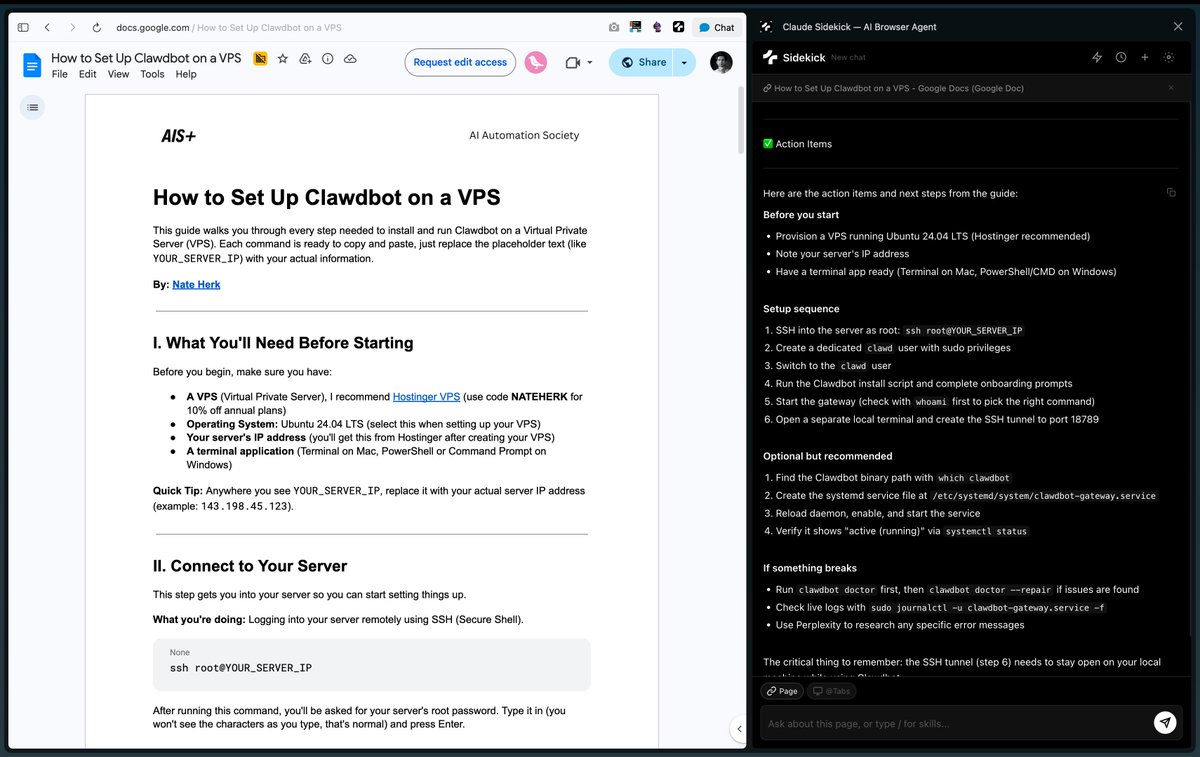Expand the Share options arrow

click(684, 62)
